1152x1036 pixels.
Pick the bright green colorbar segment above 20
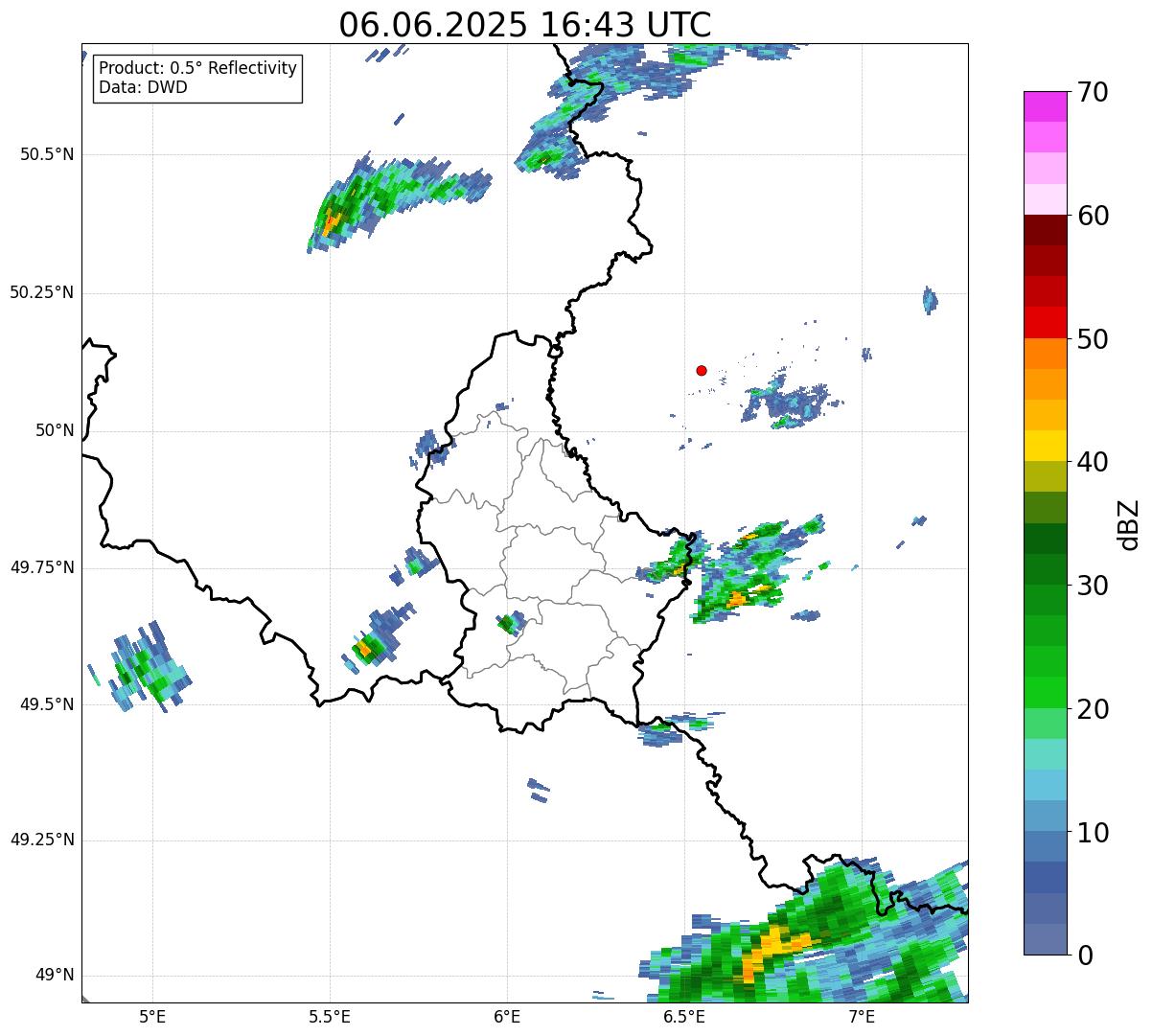[x=1045, y=692]
